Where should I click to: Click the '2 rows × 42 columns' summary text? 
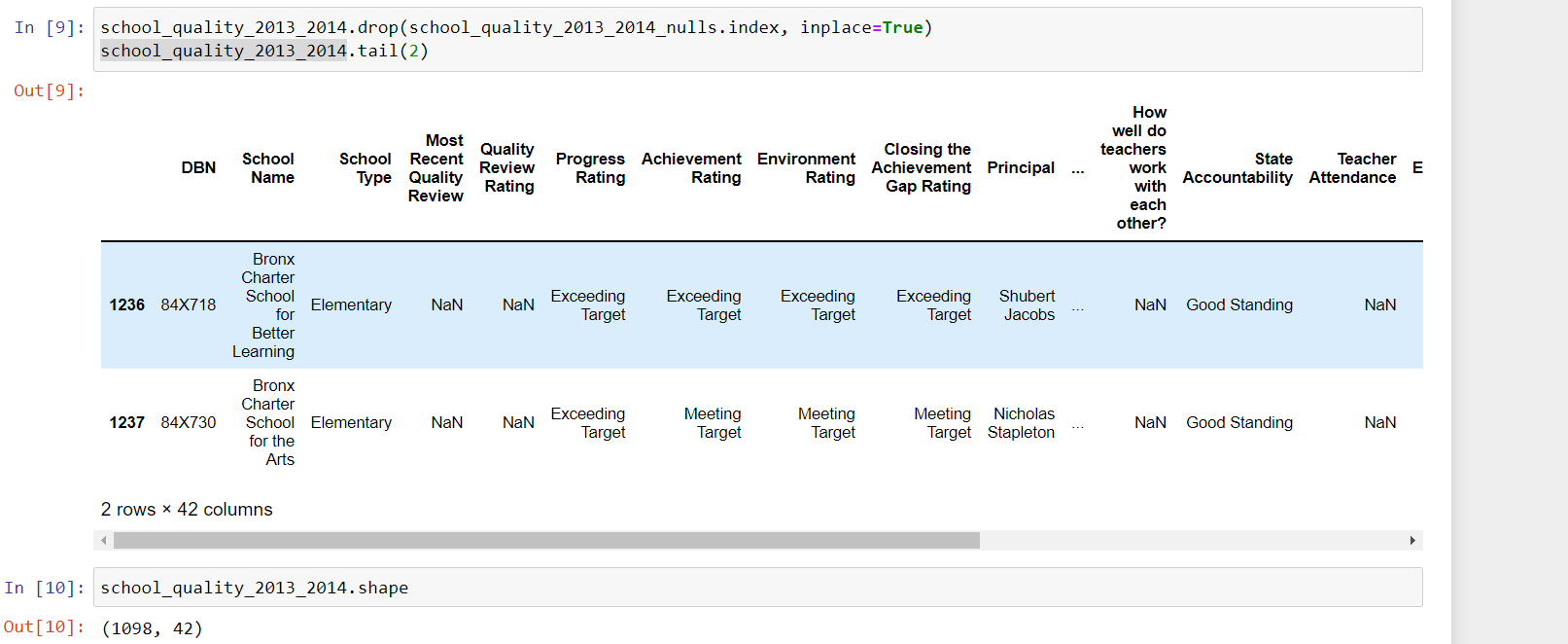point(187,509)
